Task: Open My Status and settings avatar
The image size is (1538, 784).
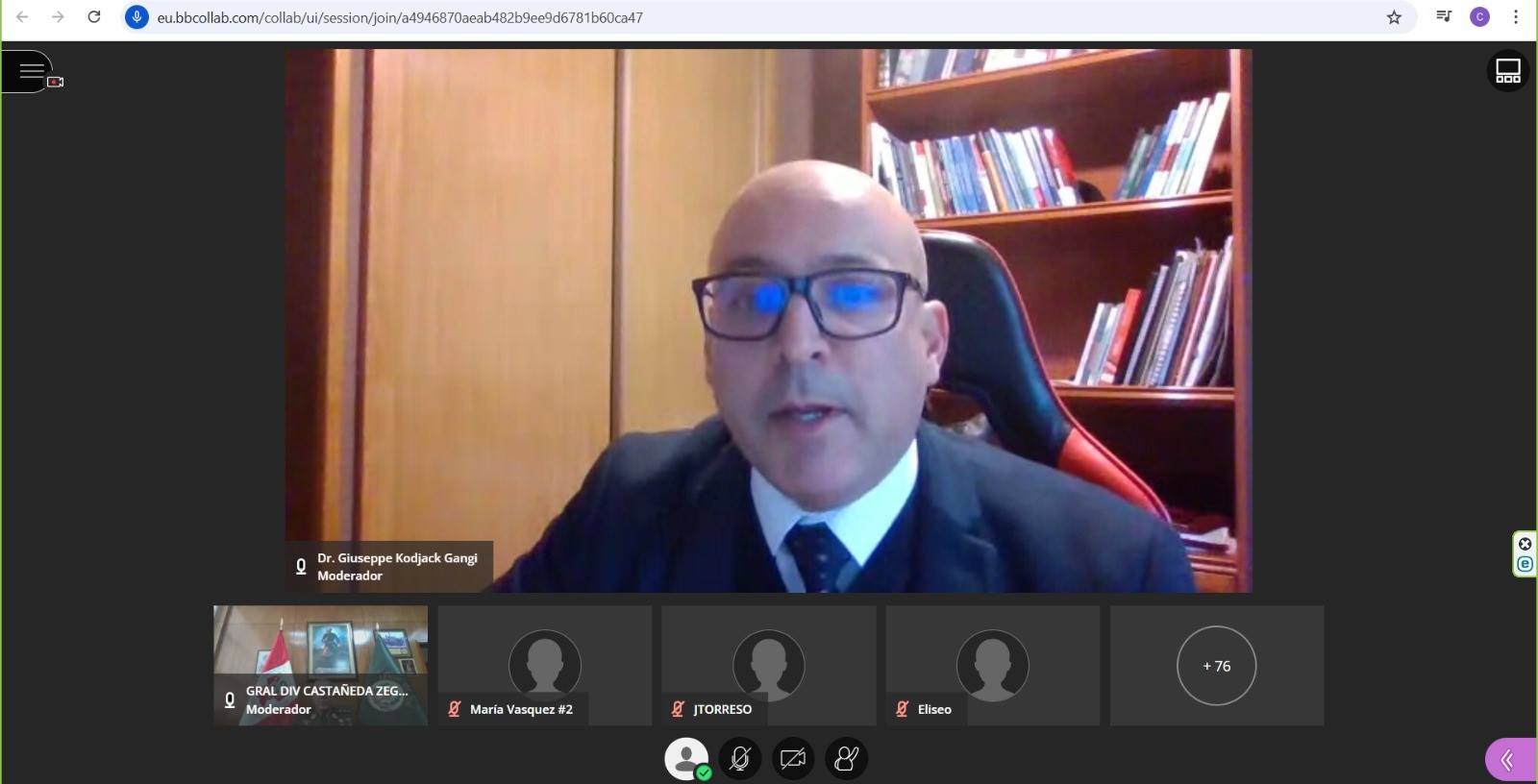Action: point(686,759)
